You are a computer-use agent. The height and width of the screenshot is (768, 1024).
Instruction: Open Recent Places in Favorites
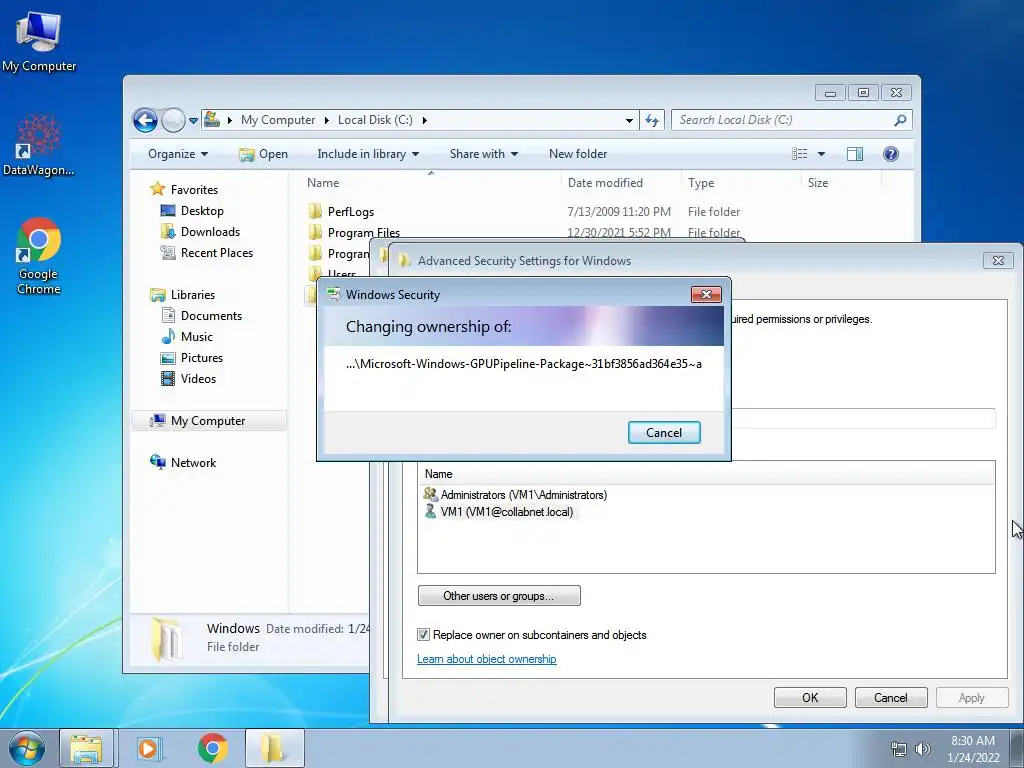coord(216,253)
